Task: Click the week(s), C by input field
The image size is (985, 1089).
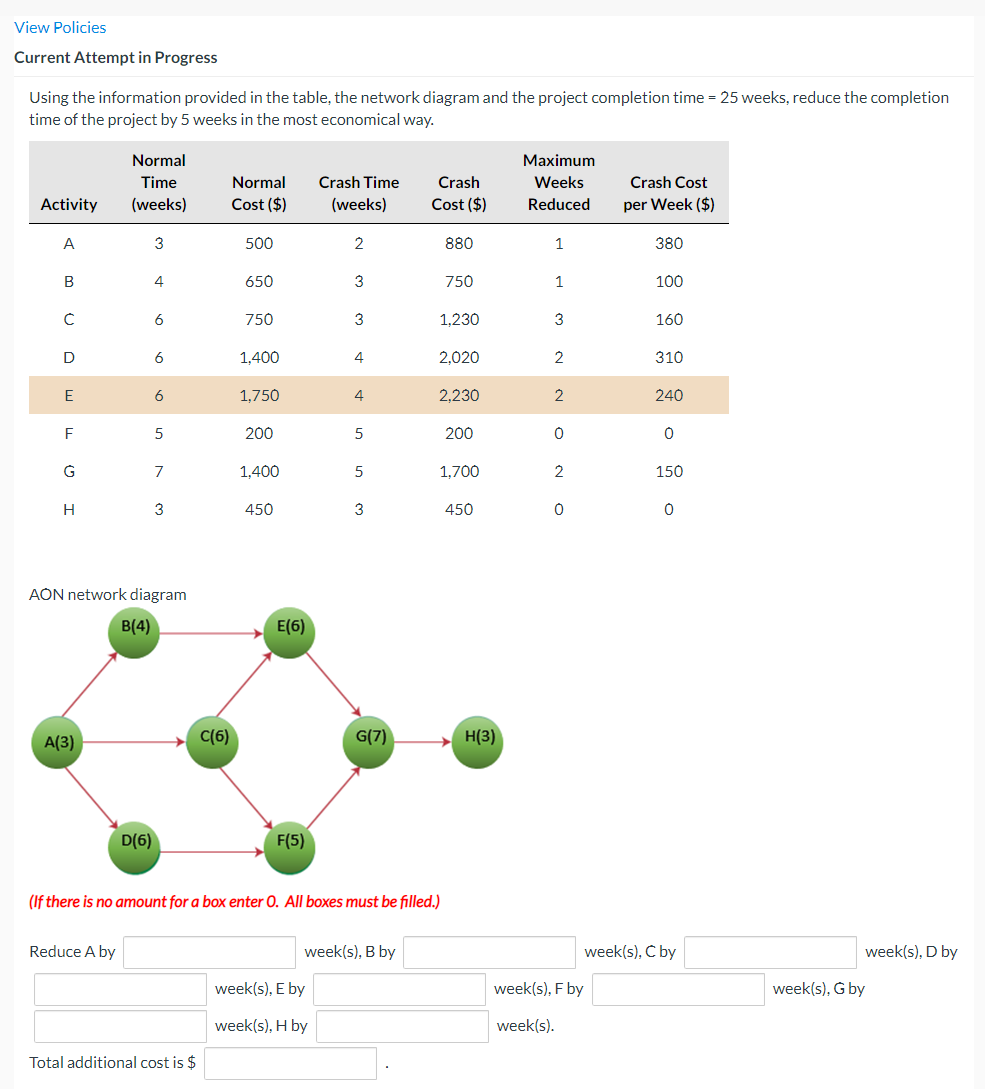Action: pyautogui.click(x=770, y=952)
